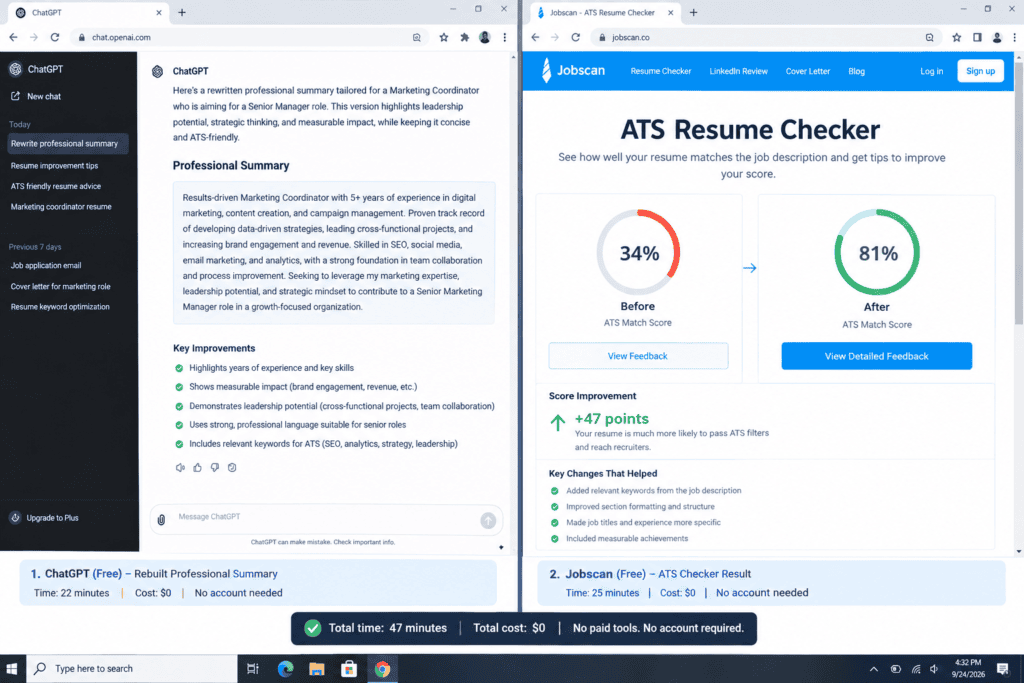
Task: Bookmark the Jobscan page with star icon
Action: point(956,37)
